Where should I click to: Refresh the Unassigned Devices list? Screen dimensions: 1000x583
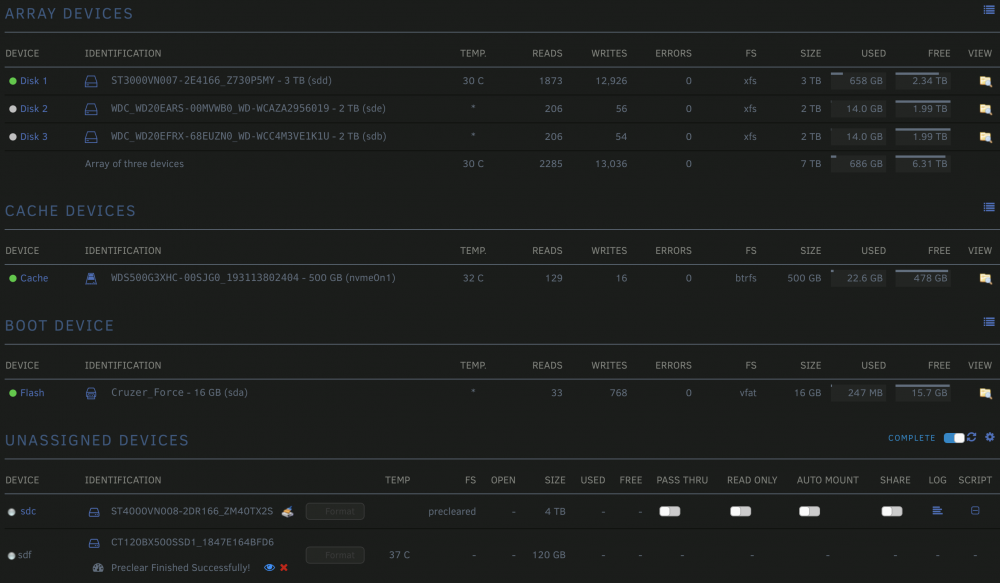(971, 437)
